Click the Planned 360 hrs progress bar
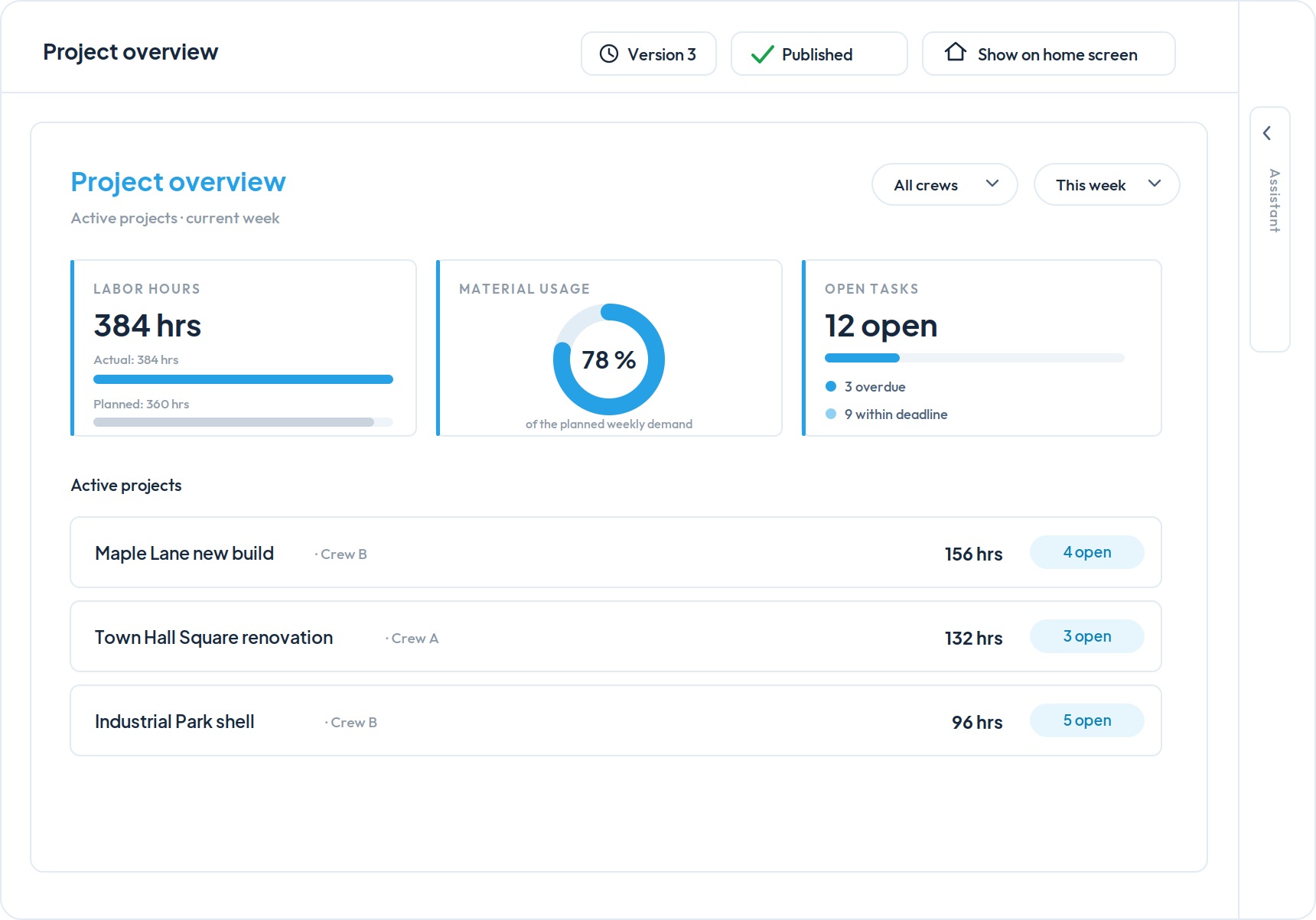This screenshot has width=1316, height=920. pyautogui.click(x=243, y=422)
